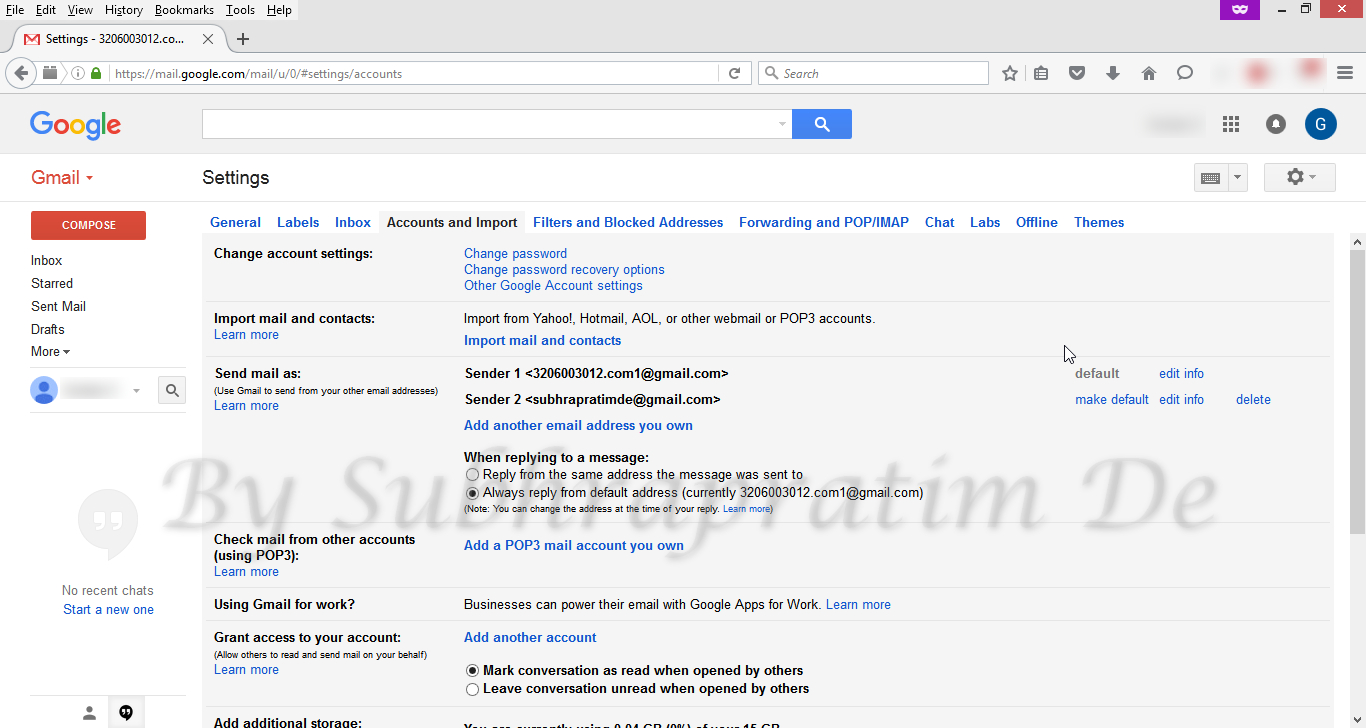Delete the Sender 2 address
The height and width of the screenshot is (728, 1366).
[x=1253, y=400]
